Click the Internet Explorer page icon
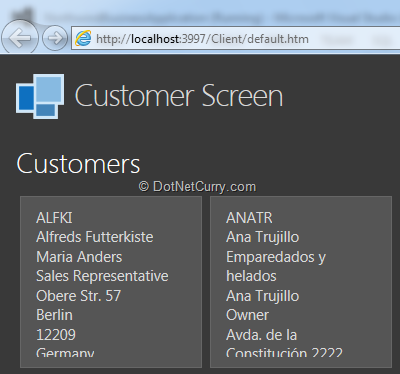 pyautogui.click(x=83, y=38)
